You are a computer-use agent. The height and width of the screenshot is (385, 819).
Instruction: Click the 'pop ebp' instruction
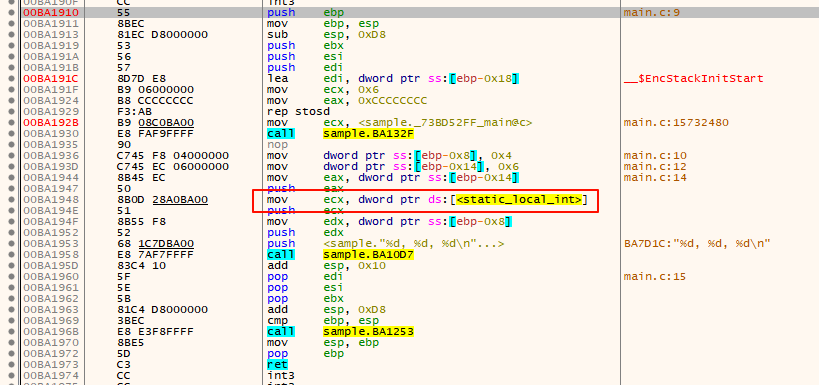[306, 353]
